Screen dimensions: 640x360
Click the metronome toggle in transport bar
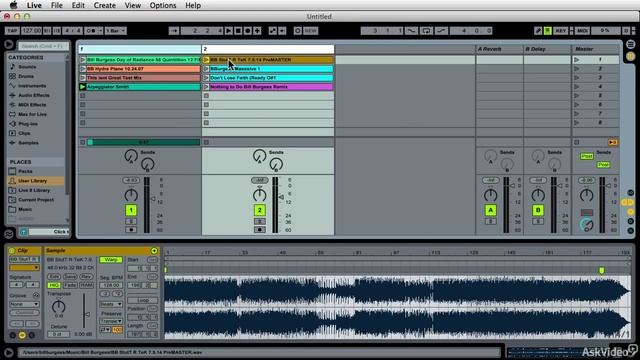coord(91,31)
